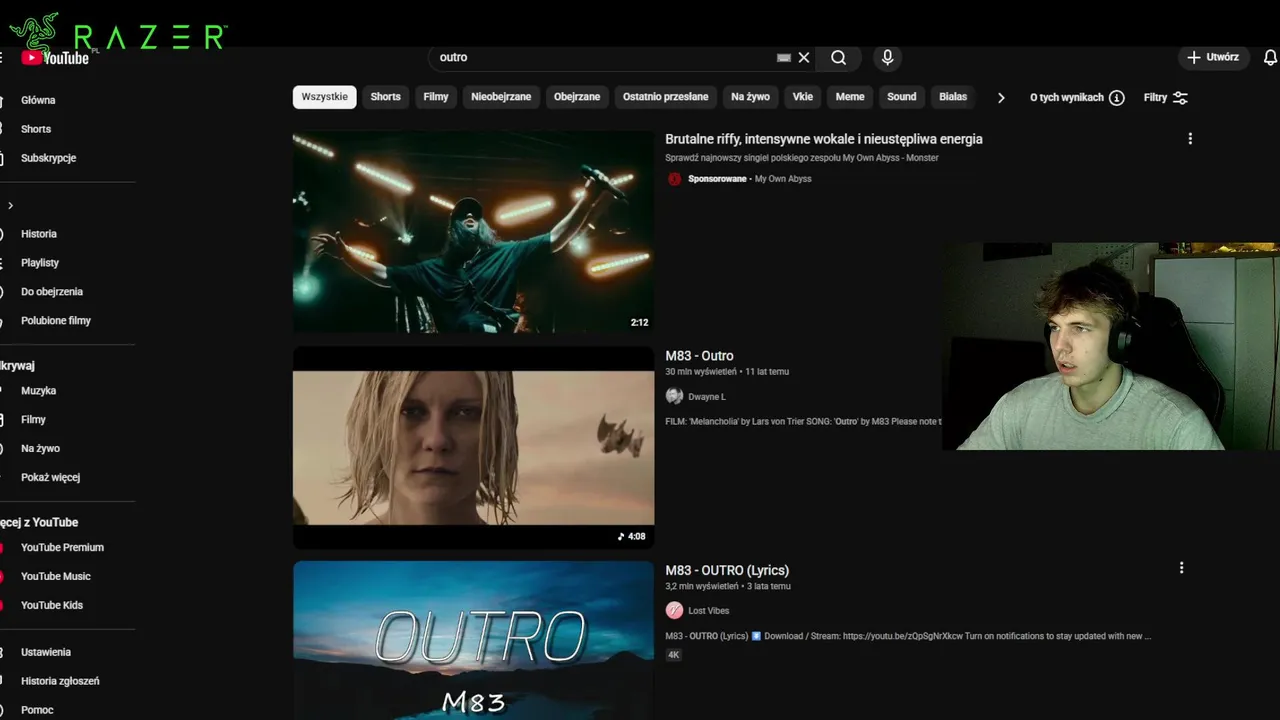
Task: Open Polubione filmy in the sidebar
Action: pos(56,321)
